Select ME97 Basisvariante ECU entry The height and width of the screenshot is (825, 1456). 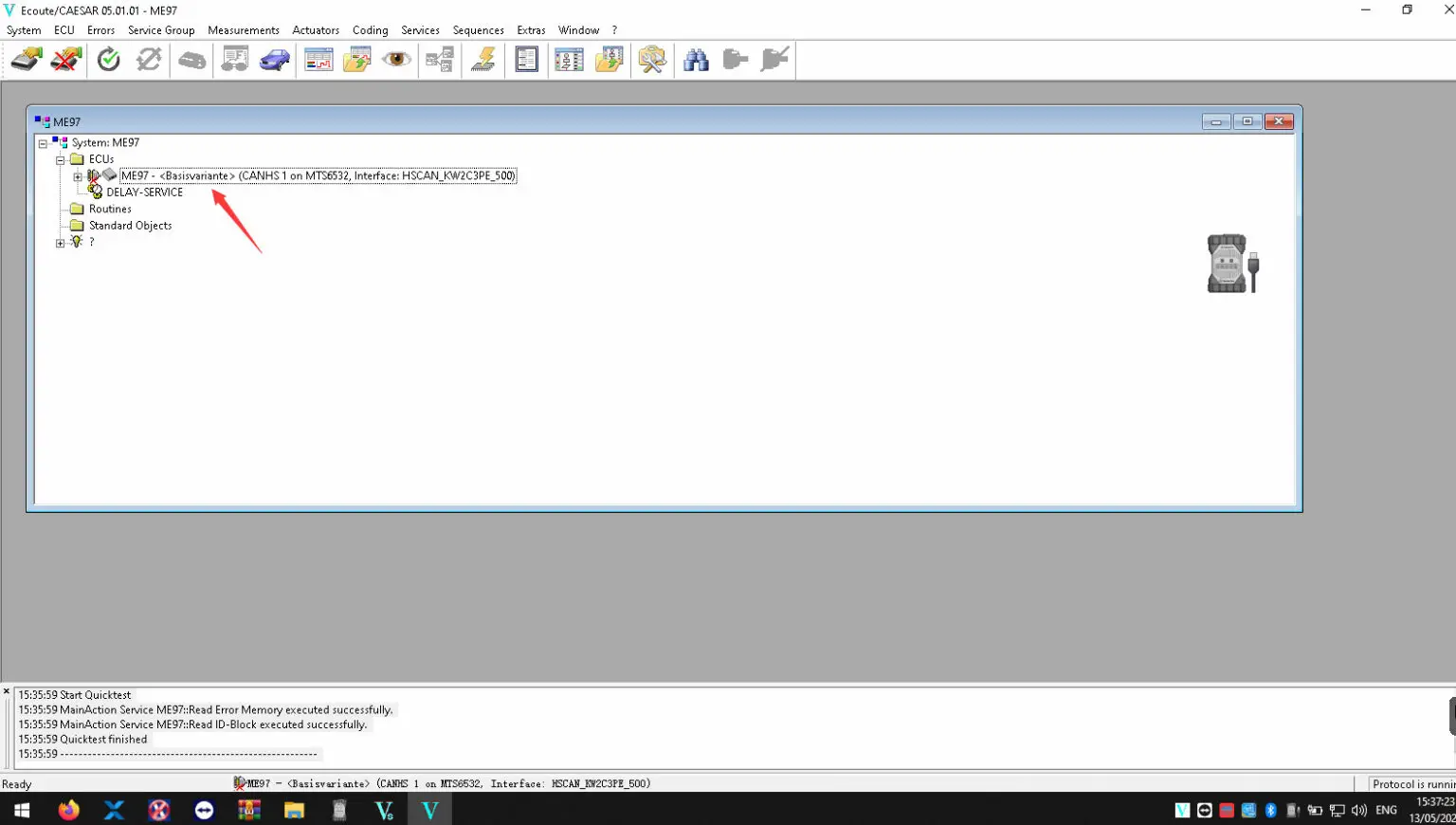(318, 175)
